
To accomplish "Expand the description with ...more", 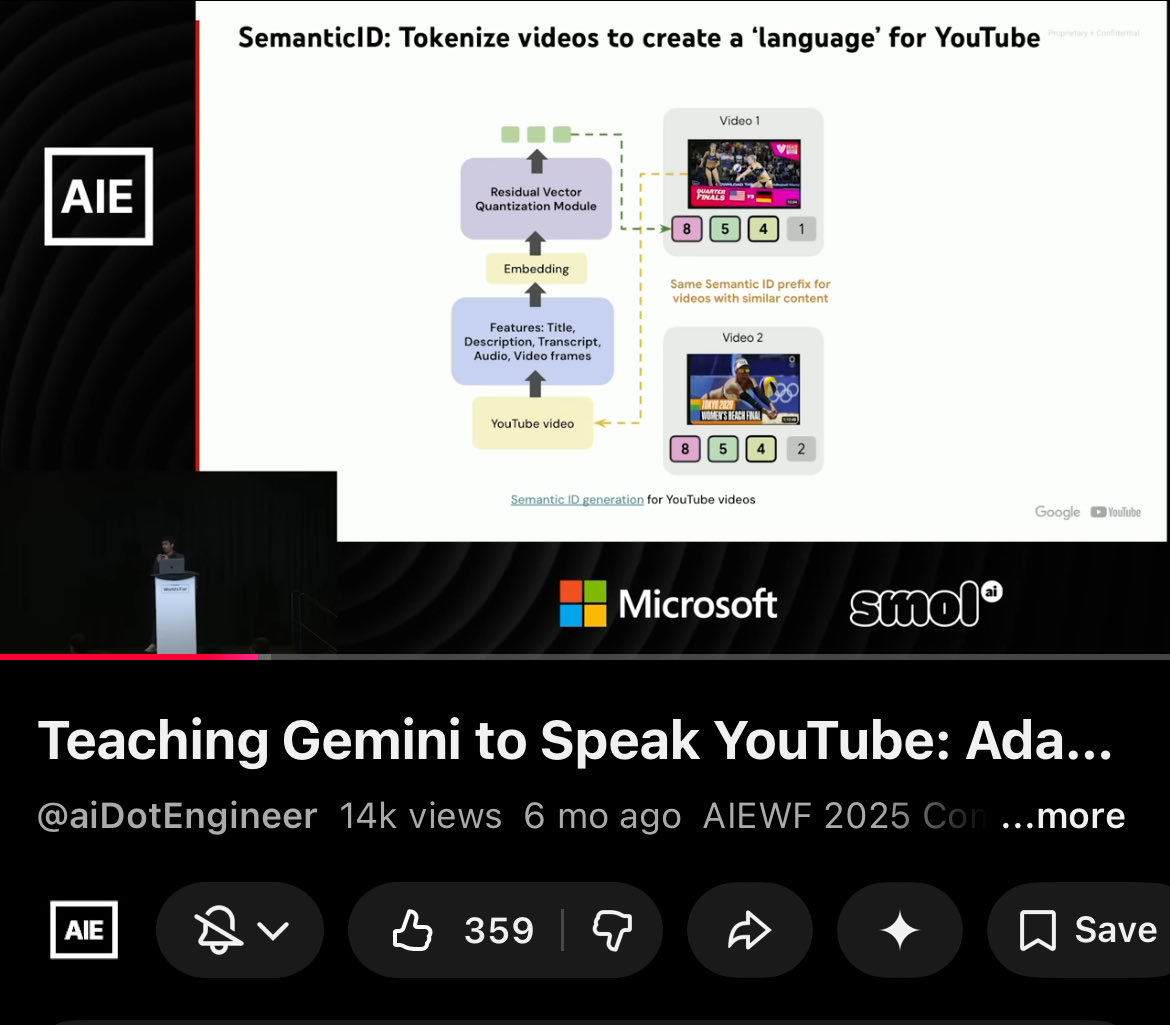I will 1063,816.
